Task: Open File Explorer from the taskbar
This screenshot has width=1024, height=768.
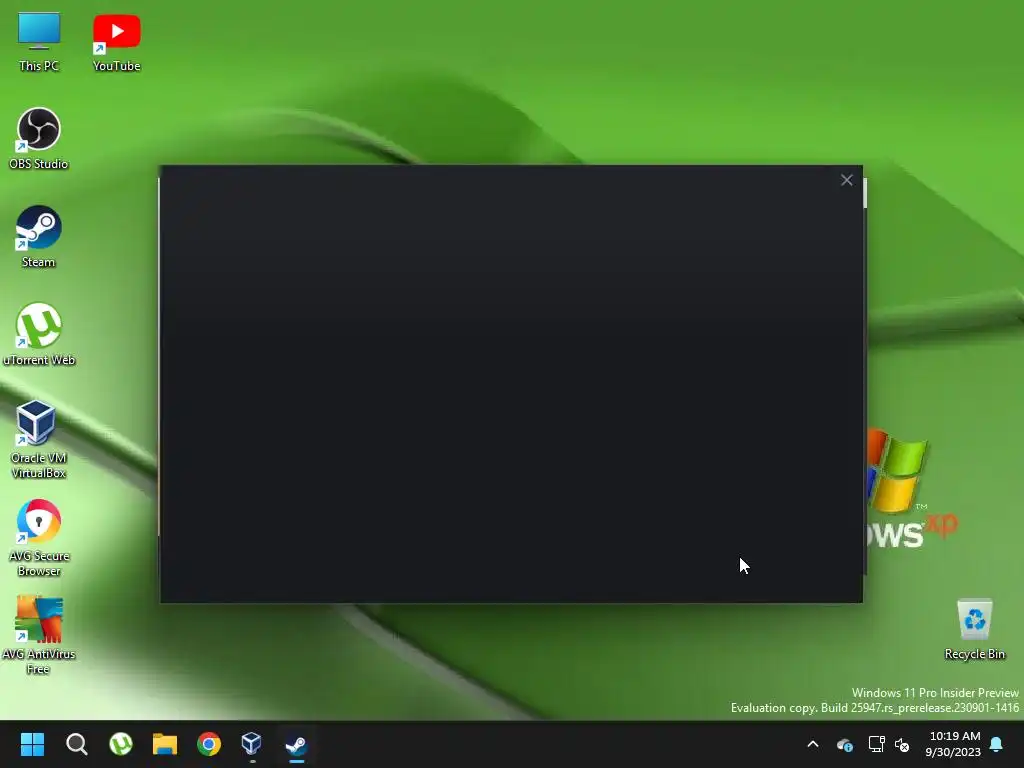Action: tap(165, 744)
